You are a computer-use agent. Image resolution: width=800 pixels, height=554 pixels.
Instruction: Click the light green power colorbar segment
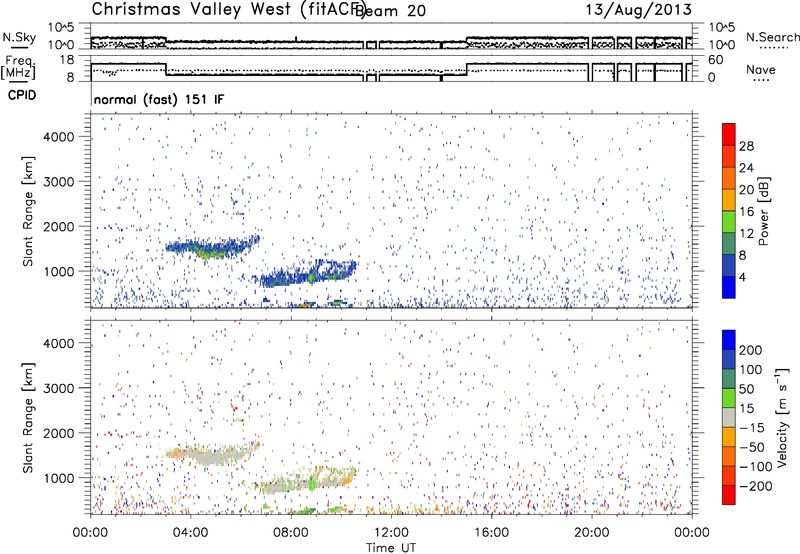pos(729,221)
